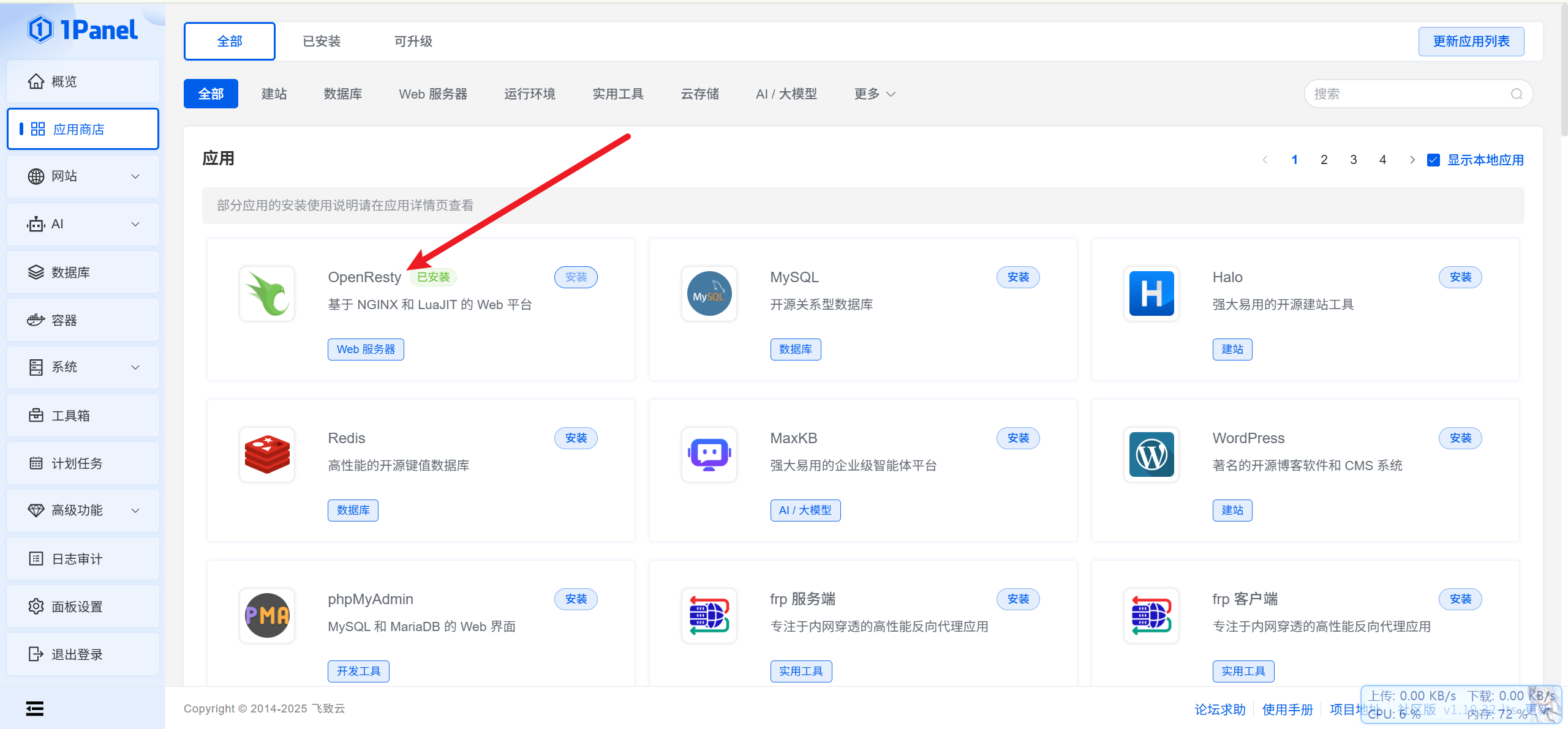Open the 工具箱 toolbox
The height and width of the screenshot is (729, 1568).
tap(83, 416)
